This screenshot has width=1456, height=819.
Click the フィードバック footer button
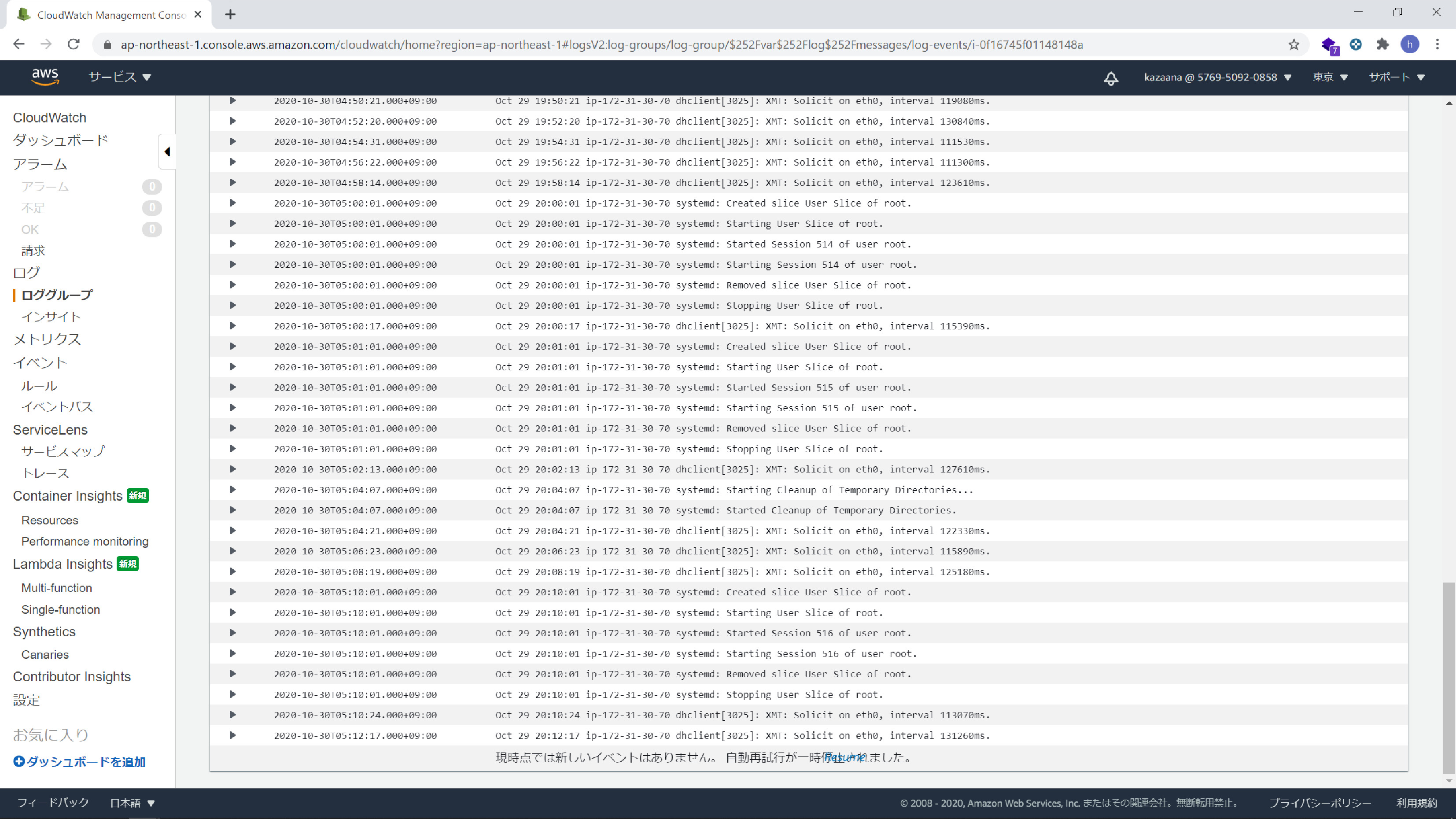click(53, 803)
